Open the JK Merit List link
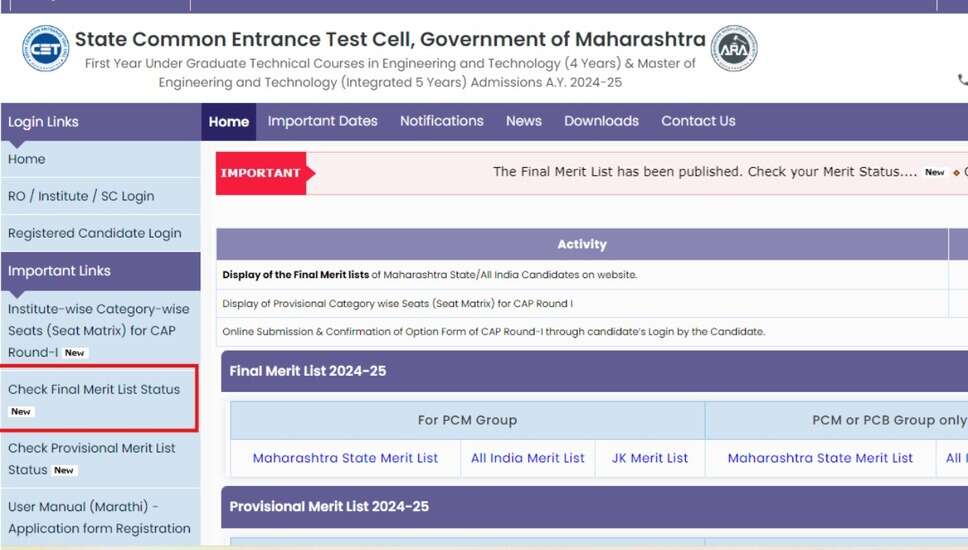968x550 pixels. 649,458
